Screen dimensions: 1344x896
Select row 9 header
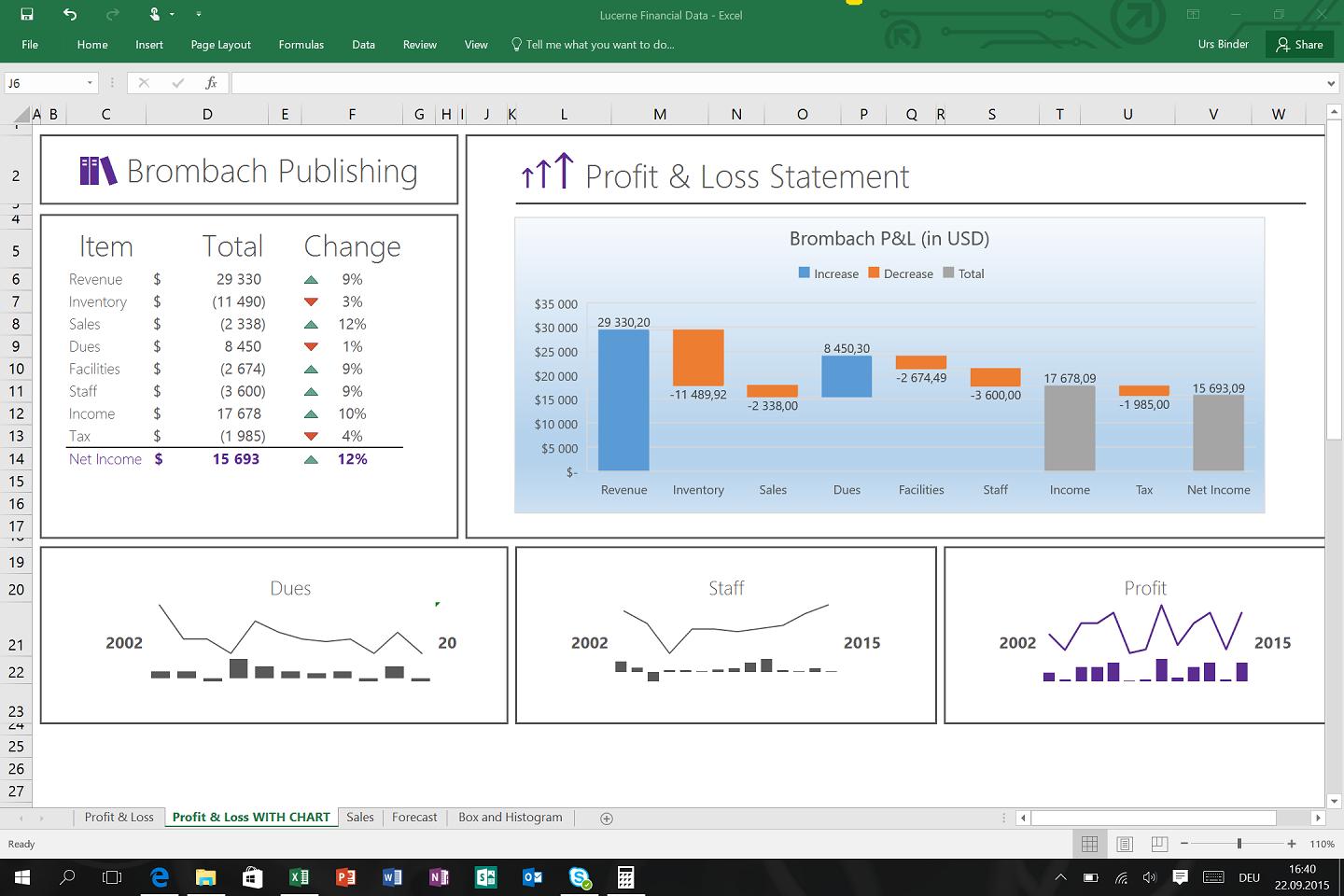point(16,346)
